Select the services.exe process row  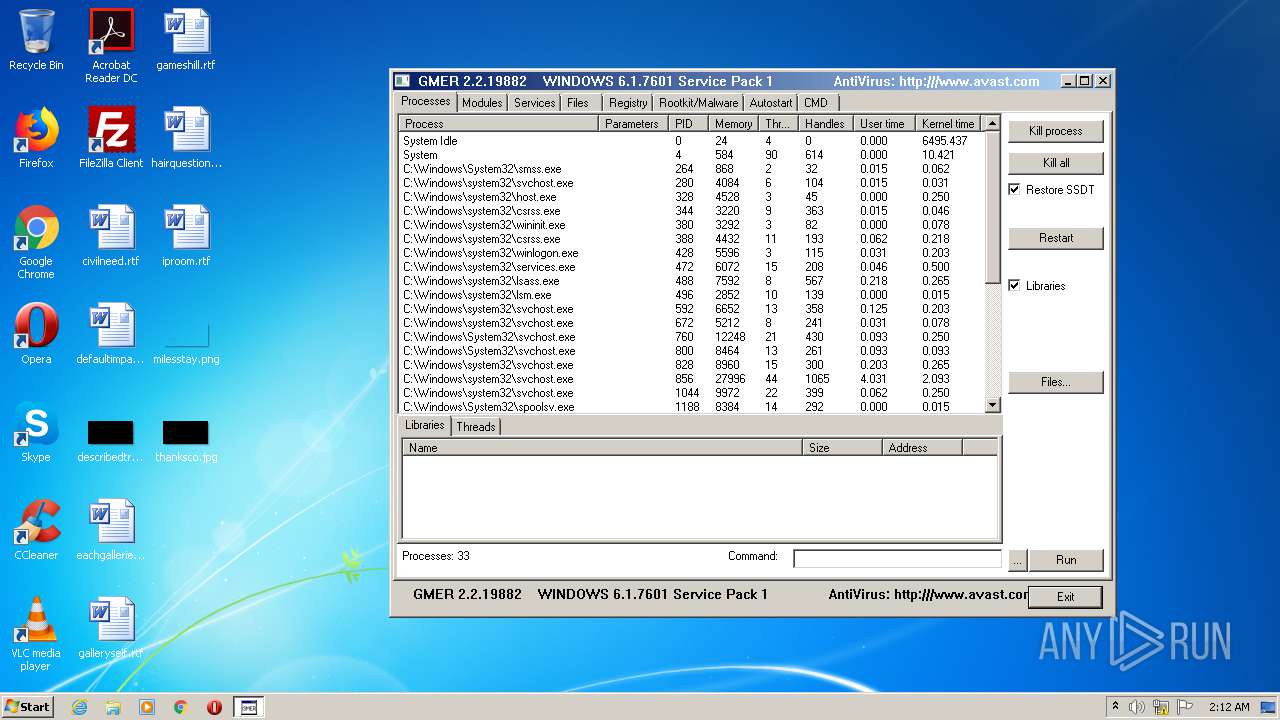pyautogui.click(x=691, y=267)
